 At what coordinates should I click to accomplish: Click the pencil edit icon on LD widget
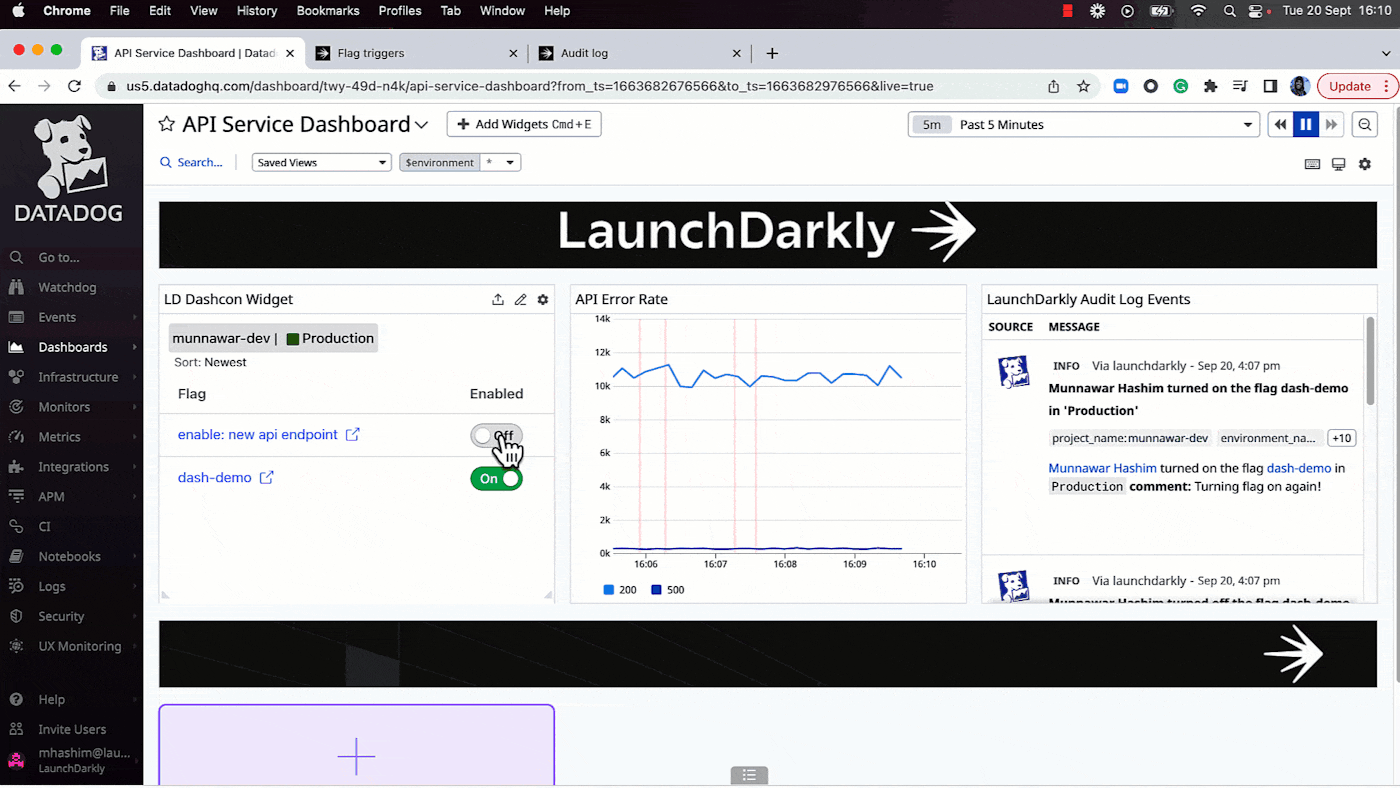(x=520, y=299)
